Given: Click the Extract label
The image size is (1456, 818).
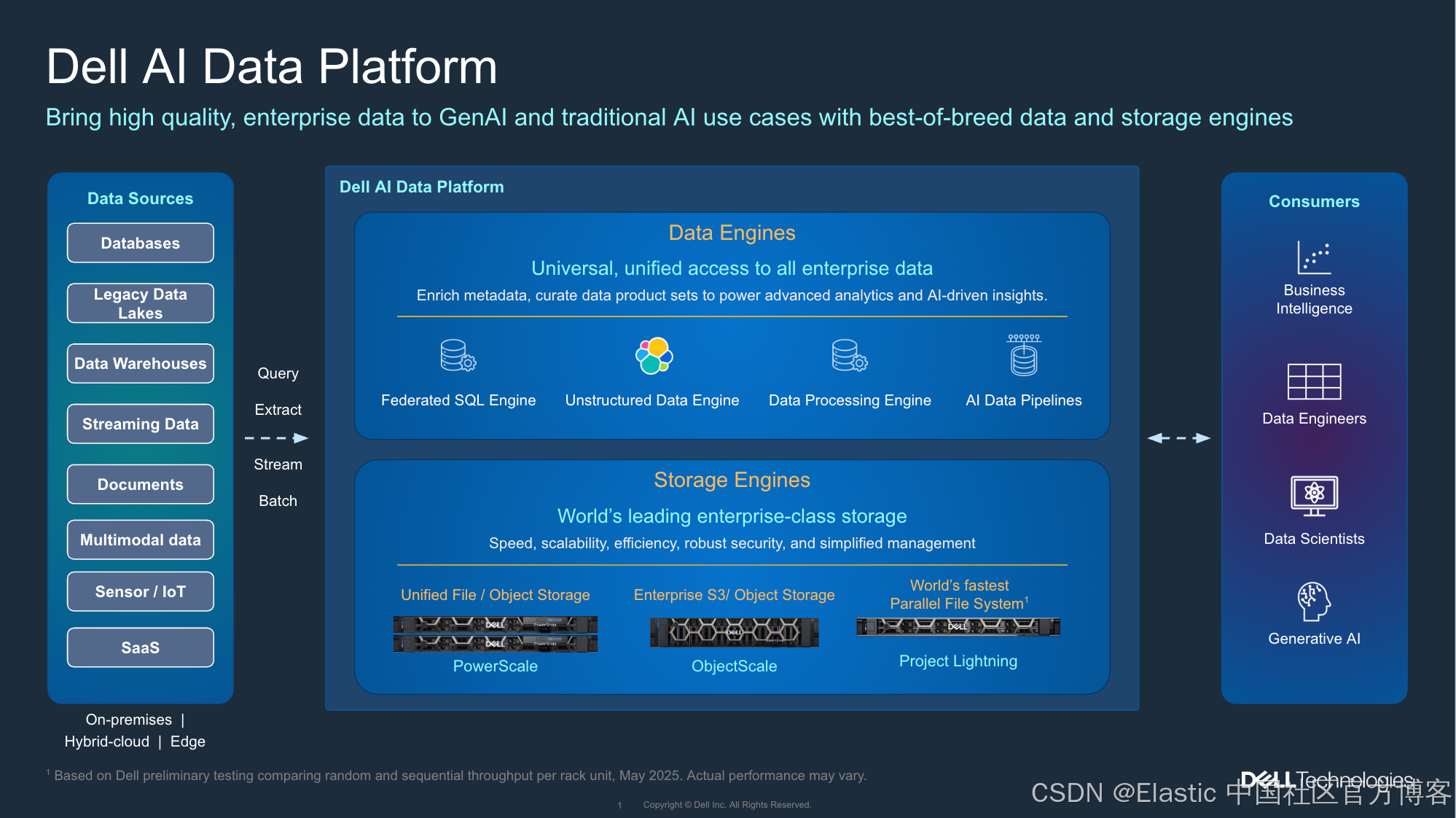Looking at the screenshot, I should (278, 410).
